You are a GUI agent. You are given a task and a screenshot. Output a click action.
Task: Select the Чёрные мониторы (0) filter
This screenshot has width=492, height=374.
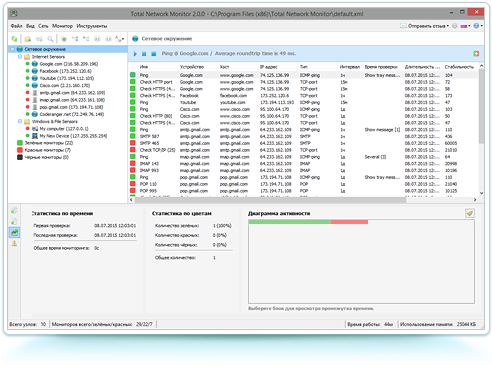[x=46, y=157]
